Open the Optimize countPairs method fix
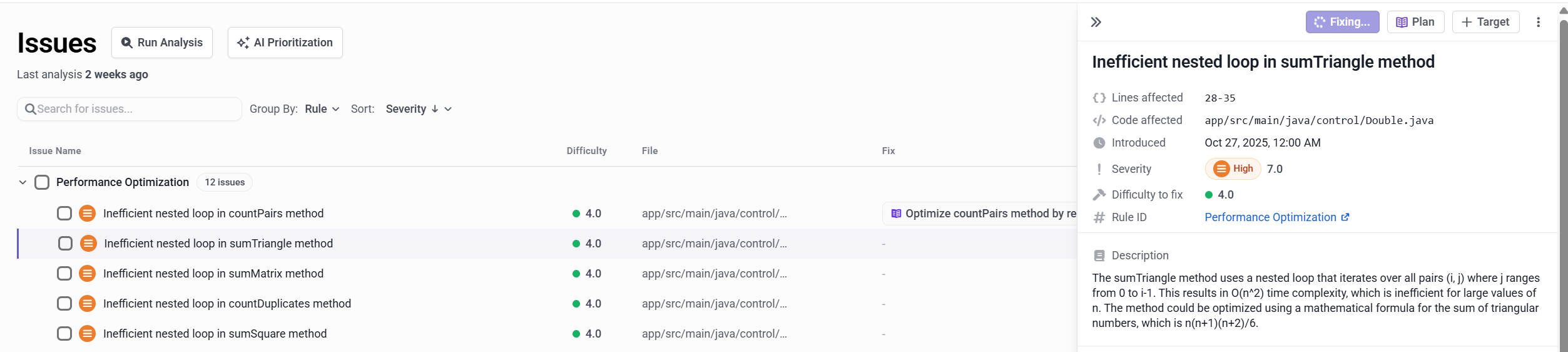1568x352 pixels. click(980, 214)
